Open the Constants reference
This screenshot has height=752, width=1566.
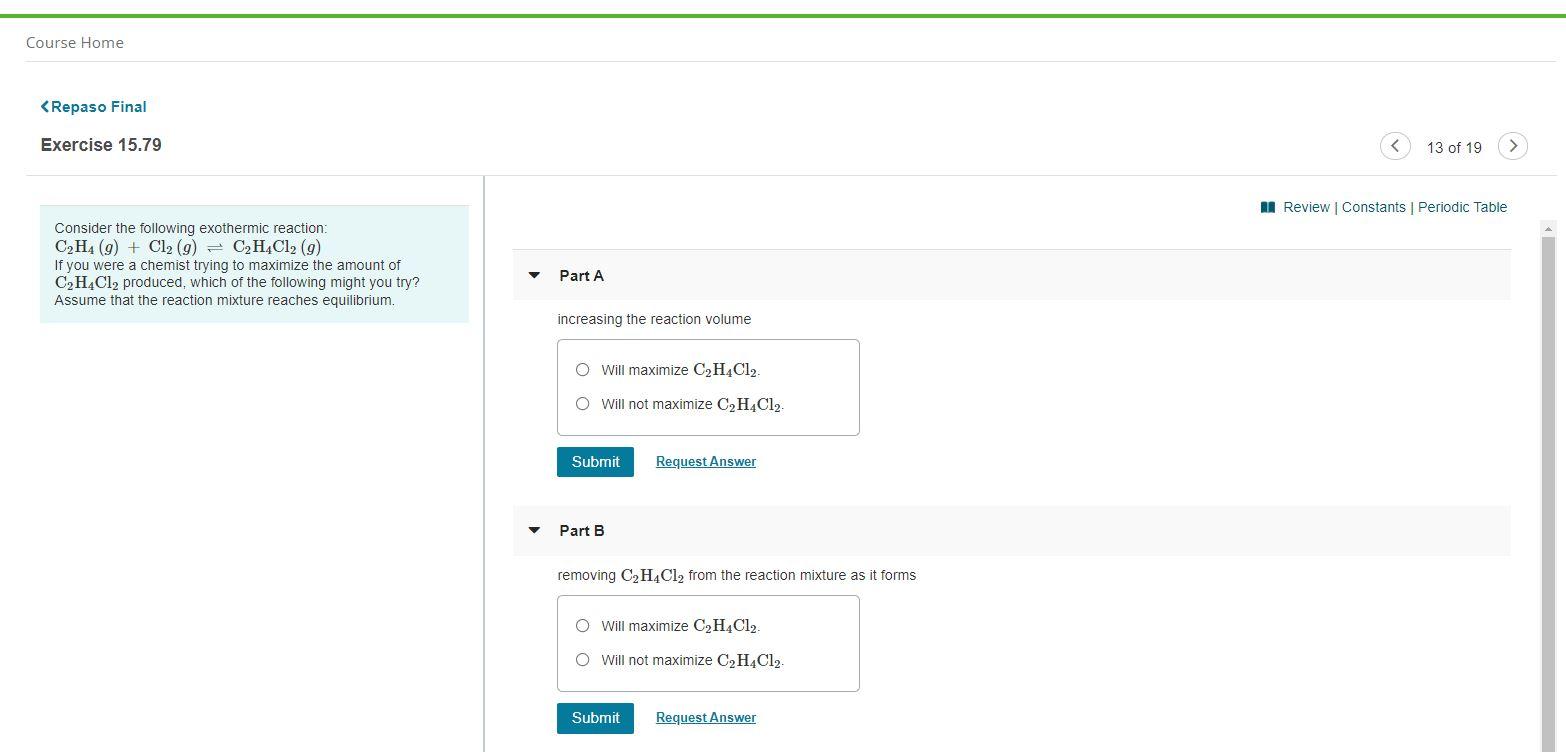[x=1374, y=207]
